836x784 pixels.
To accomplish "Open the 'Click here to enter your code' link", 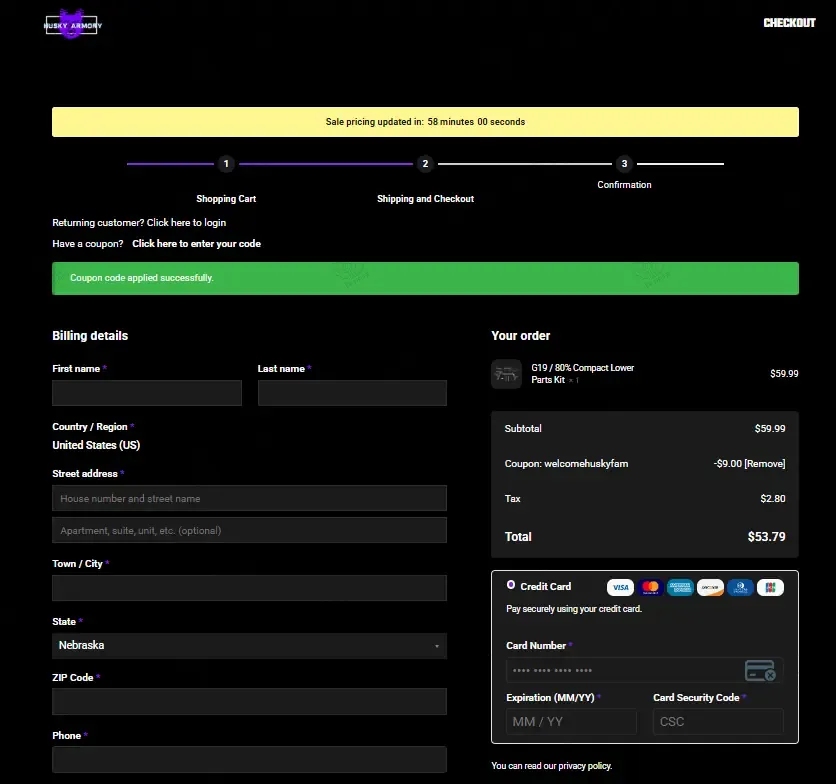I will (x=196, y=244).
